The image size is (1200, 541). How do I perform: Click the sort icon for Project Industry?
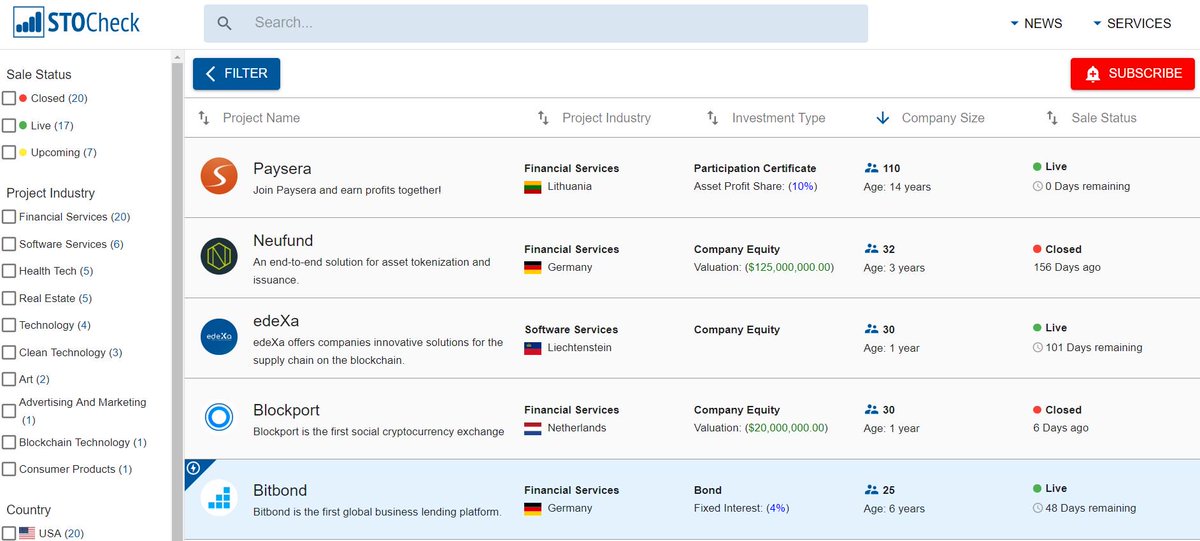tap(543, 118)
